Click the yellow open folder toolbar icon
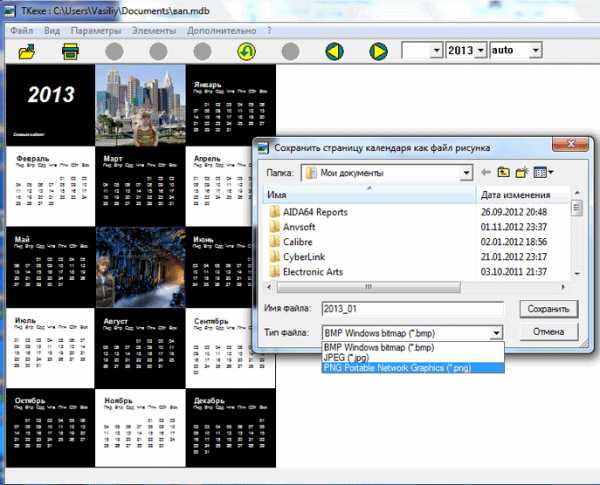 [27, 51]
